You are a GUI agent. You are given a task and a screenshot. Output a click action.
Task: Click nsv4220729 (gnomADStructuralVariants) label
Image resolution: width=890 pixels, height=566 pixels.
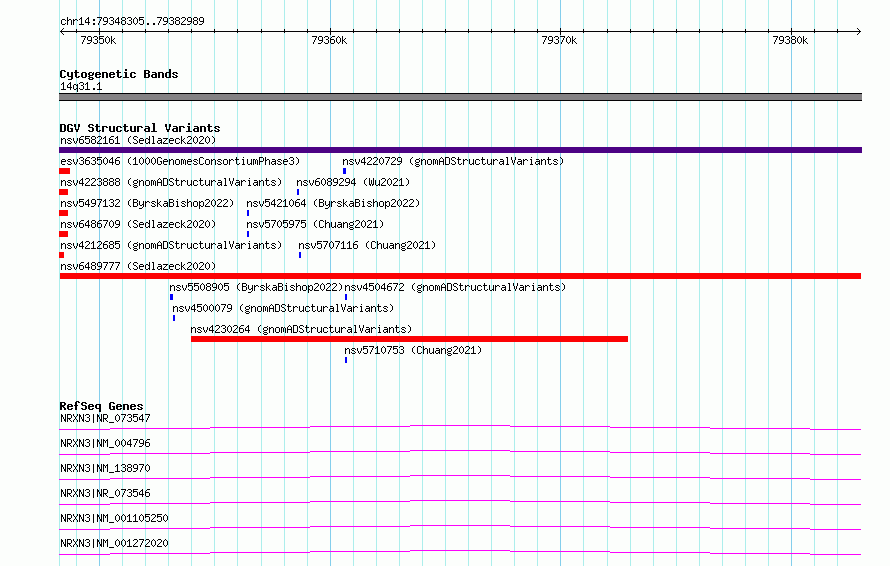[x=453, y=161]
